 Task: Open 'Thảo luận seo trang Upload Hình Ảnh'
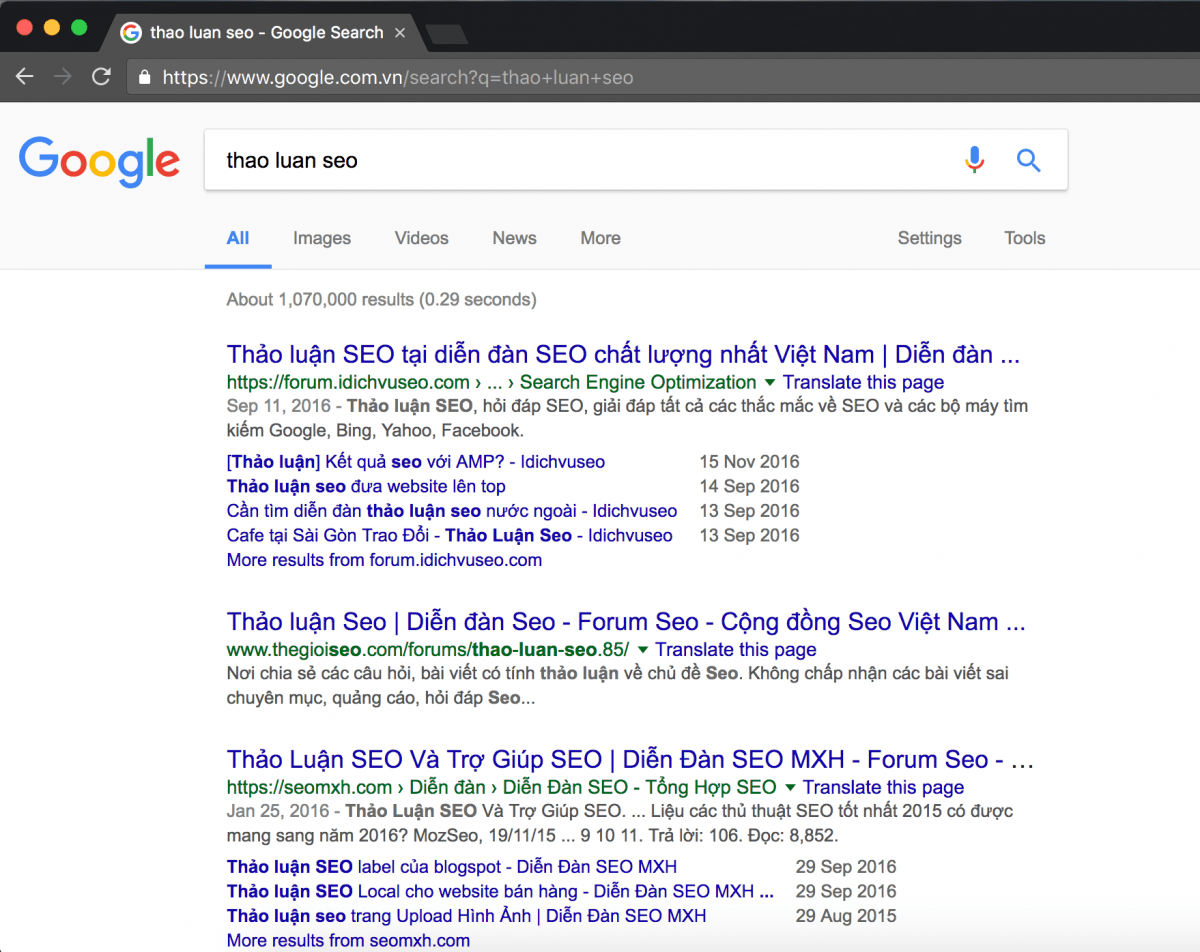point(466,916)
